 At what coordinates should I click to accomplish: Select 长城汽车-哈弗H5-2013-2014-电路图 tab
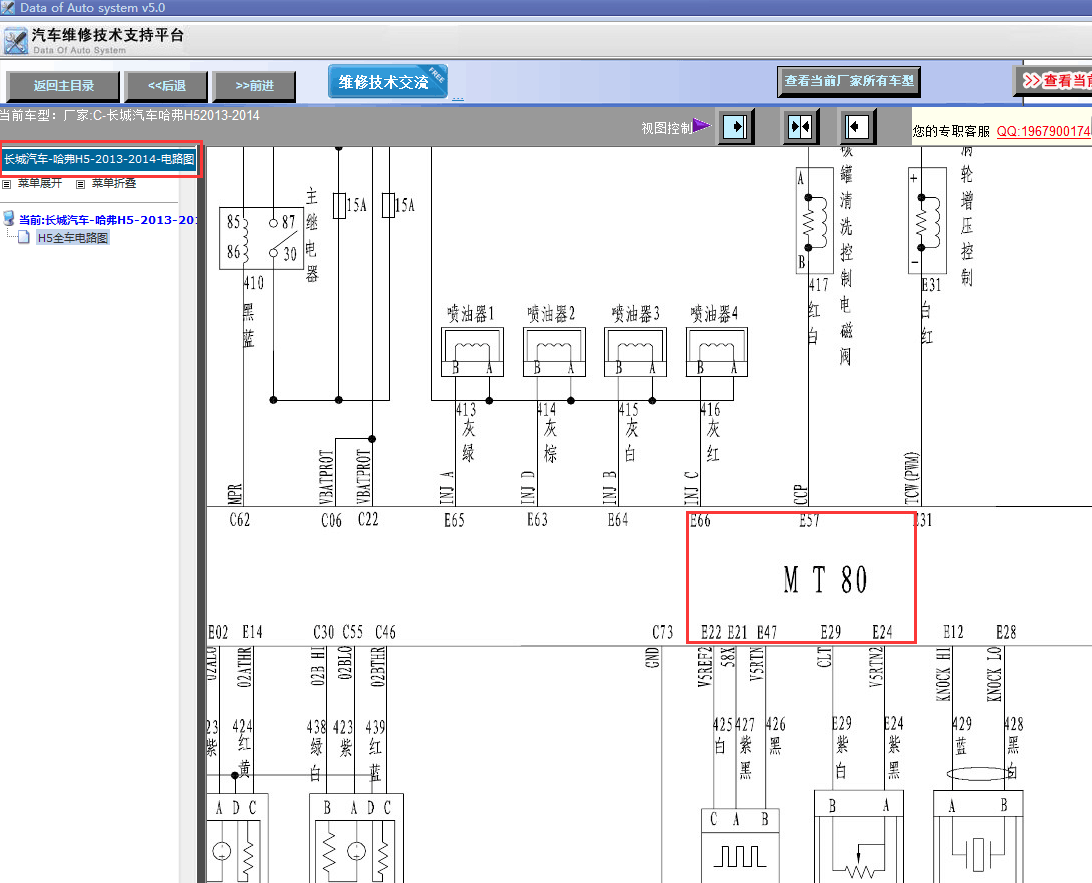click(99, 159)
